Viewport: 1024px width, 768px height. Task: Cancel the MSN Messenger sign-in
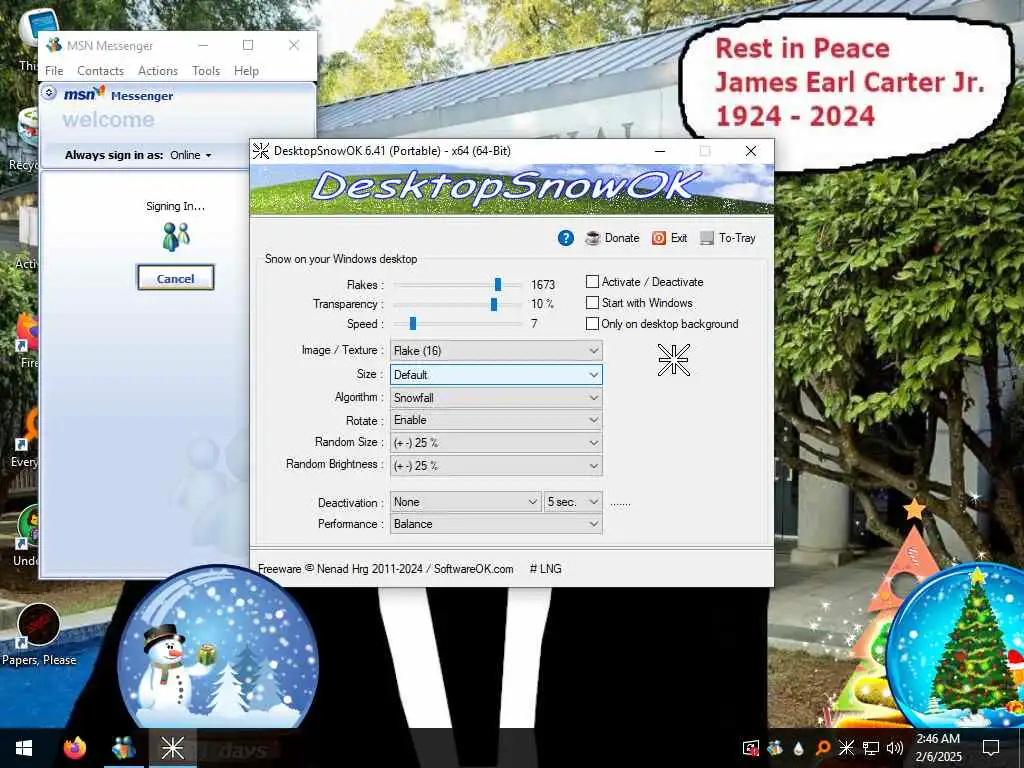click(x=176, y=278)
